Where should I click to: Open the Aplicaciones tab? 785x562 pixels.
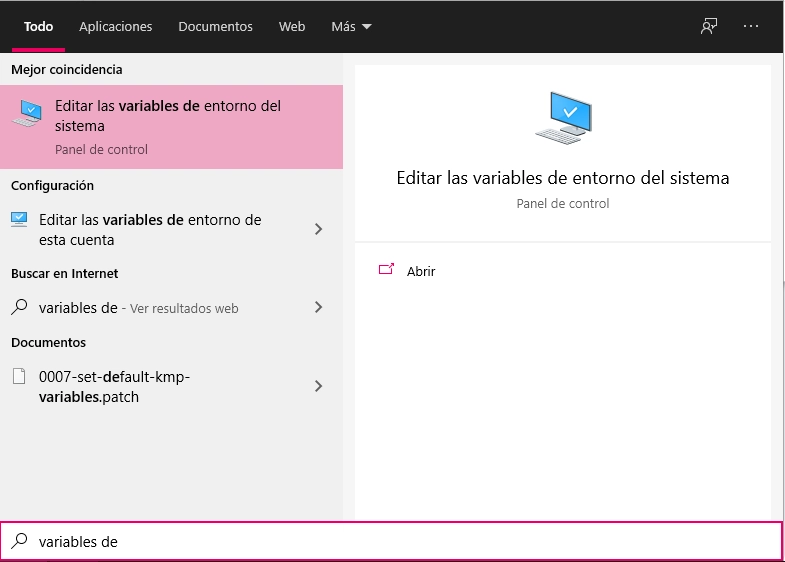[x=116, y=27]
